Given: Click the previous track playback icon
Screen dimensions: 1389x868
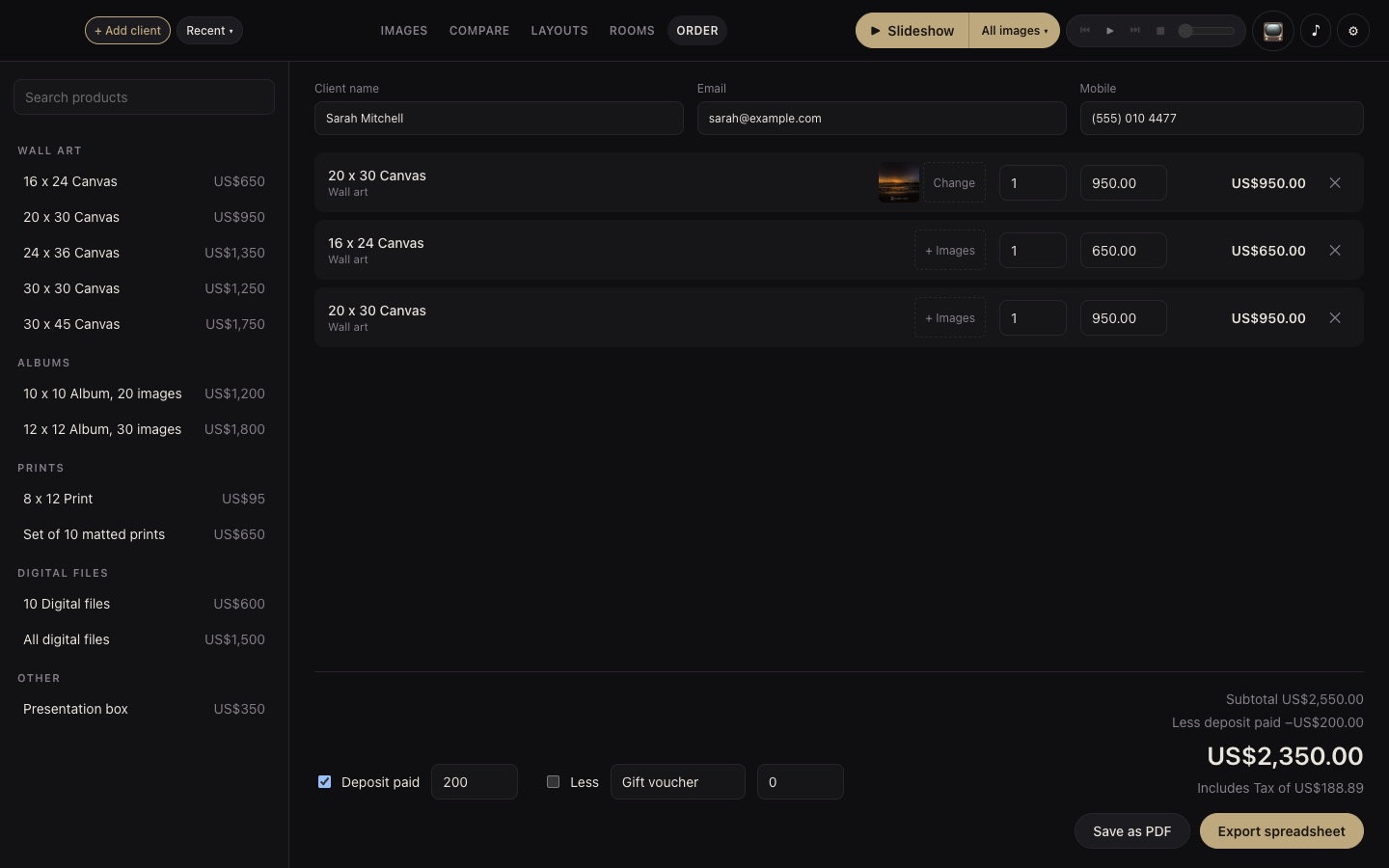Looking at the screenshot, I should tap(1085, 31).
